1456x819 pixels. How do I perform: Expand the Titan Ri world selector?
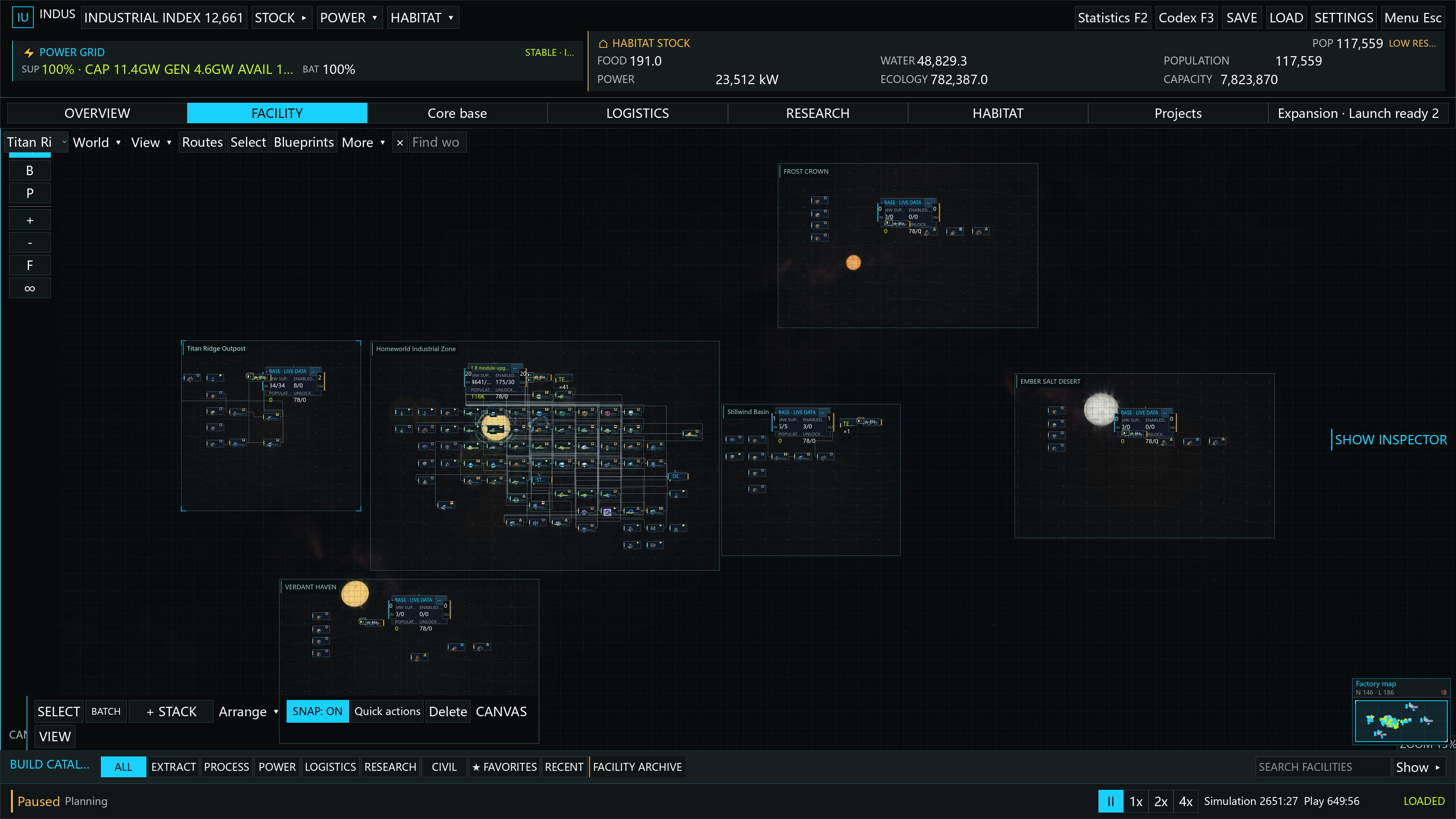(37, 143)
